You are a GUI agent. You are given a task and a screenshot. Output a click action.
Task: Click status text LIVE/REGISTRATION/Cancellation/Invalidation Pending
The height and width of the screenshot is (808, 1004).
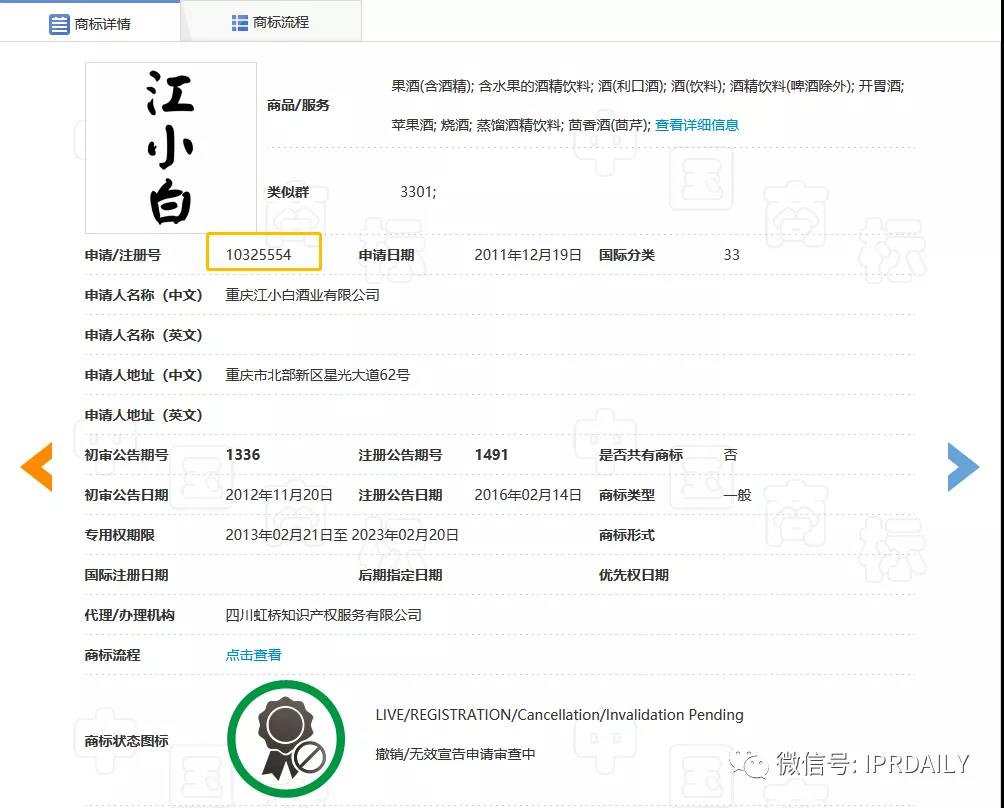560,715
